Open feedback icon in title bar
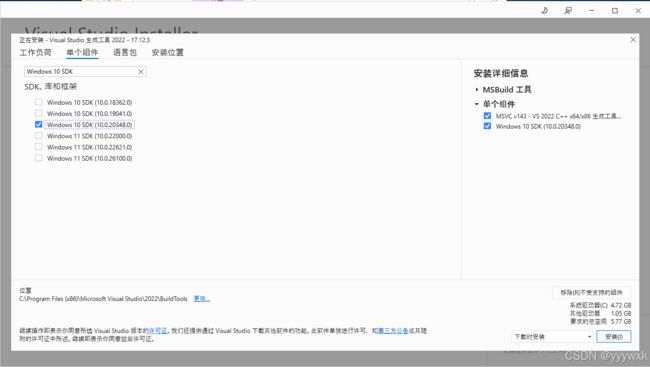650x367 pixels. click(568, 11)
